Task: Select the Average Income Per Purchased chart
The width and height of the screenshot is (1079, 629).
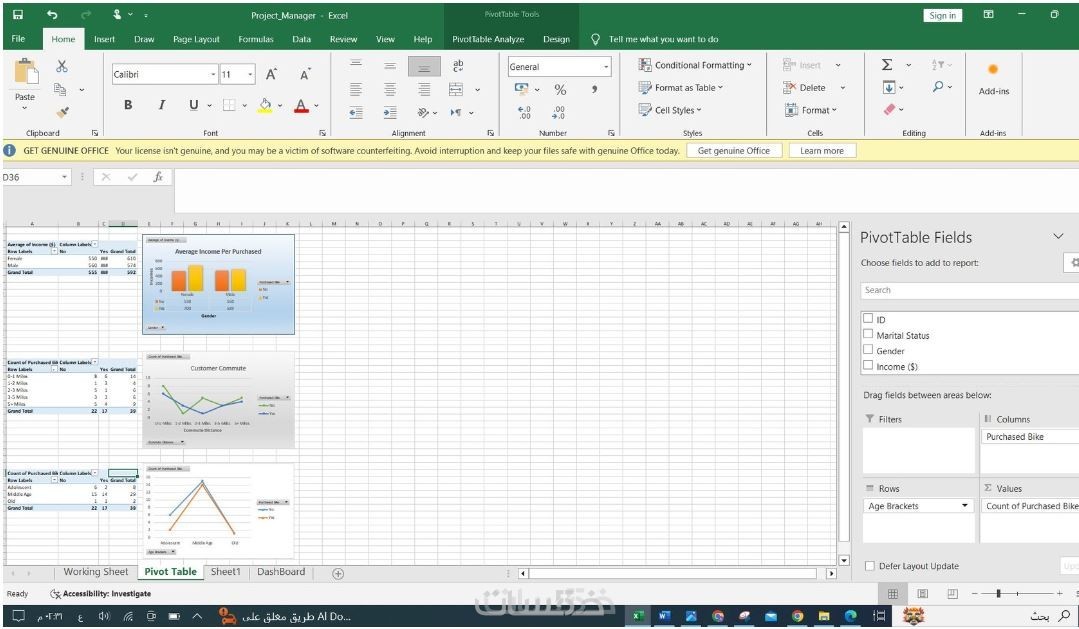Action: [218, 284]
